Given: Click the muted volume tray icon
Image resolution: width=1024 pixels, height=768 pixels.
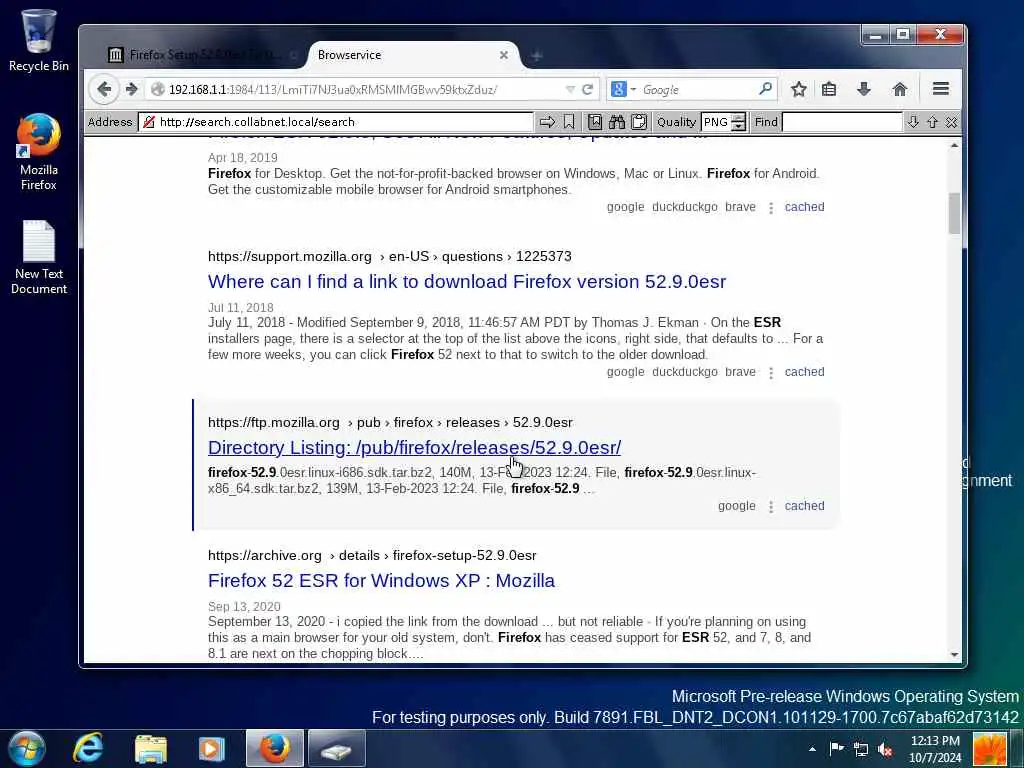Looking at the screenshot, I should point(886,749).
